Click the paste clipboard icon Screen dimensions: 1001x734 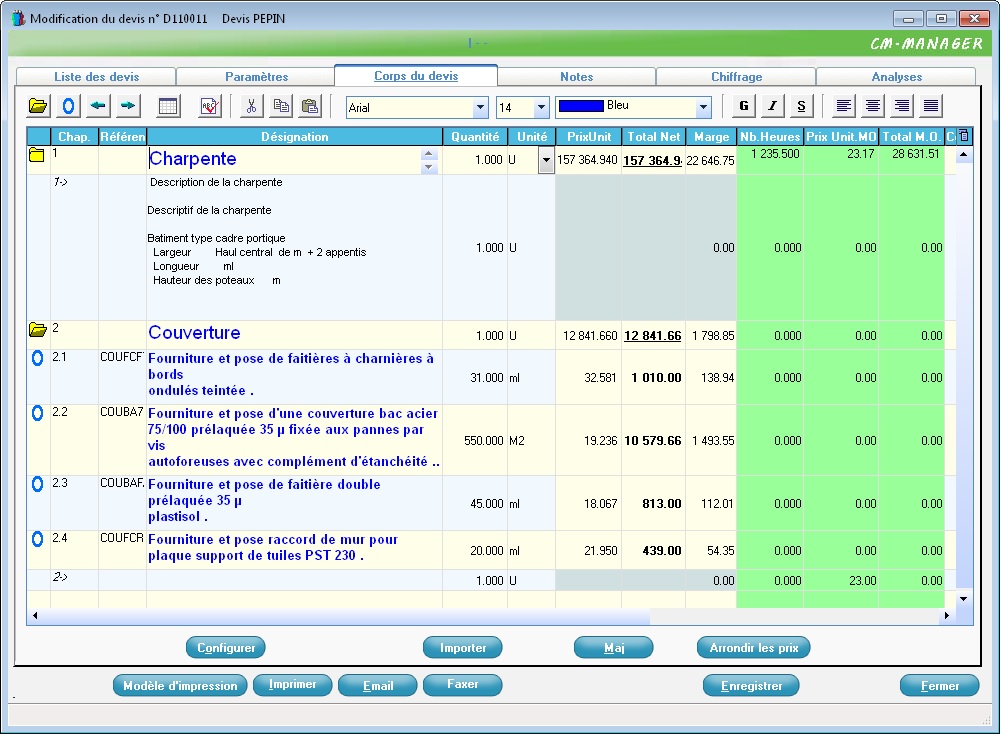[x=310, y=106]
